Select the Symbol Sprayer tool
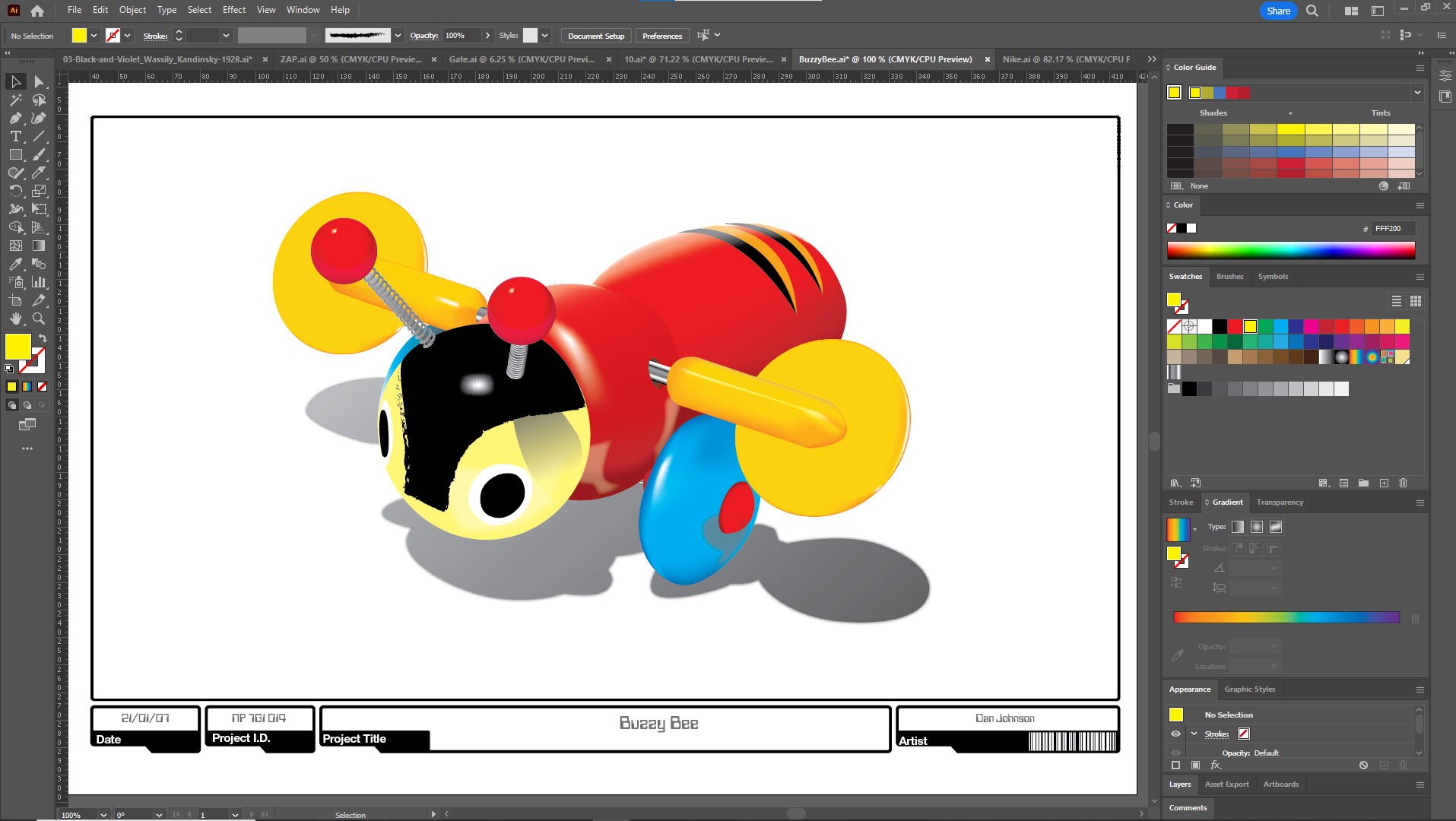Image resolution: width=1456 pixels, height=821 pixels. tap(15, 282)
